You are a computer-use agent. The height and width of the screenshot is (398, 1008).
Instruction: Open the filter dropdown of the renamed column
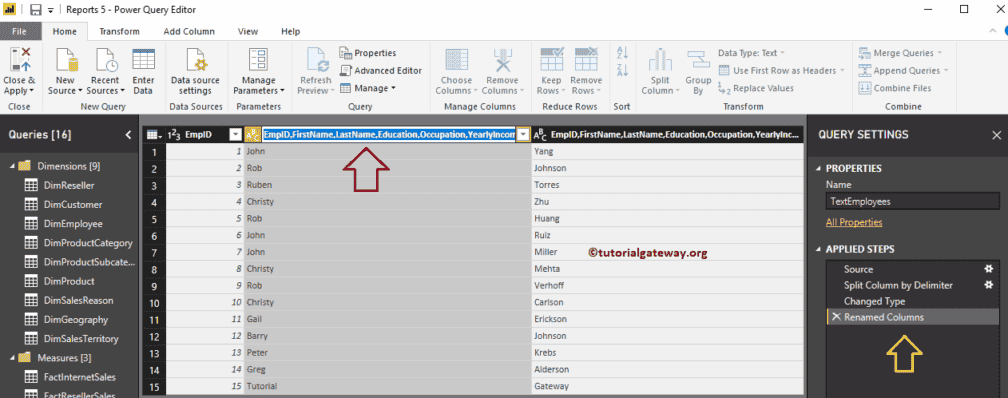[x=523, y=134]
